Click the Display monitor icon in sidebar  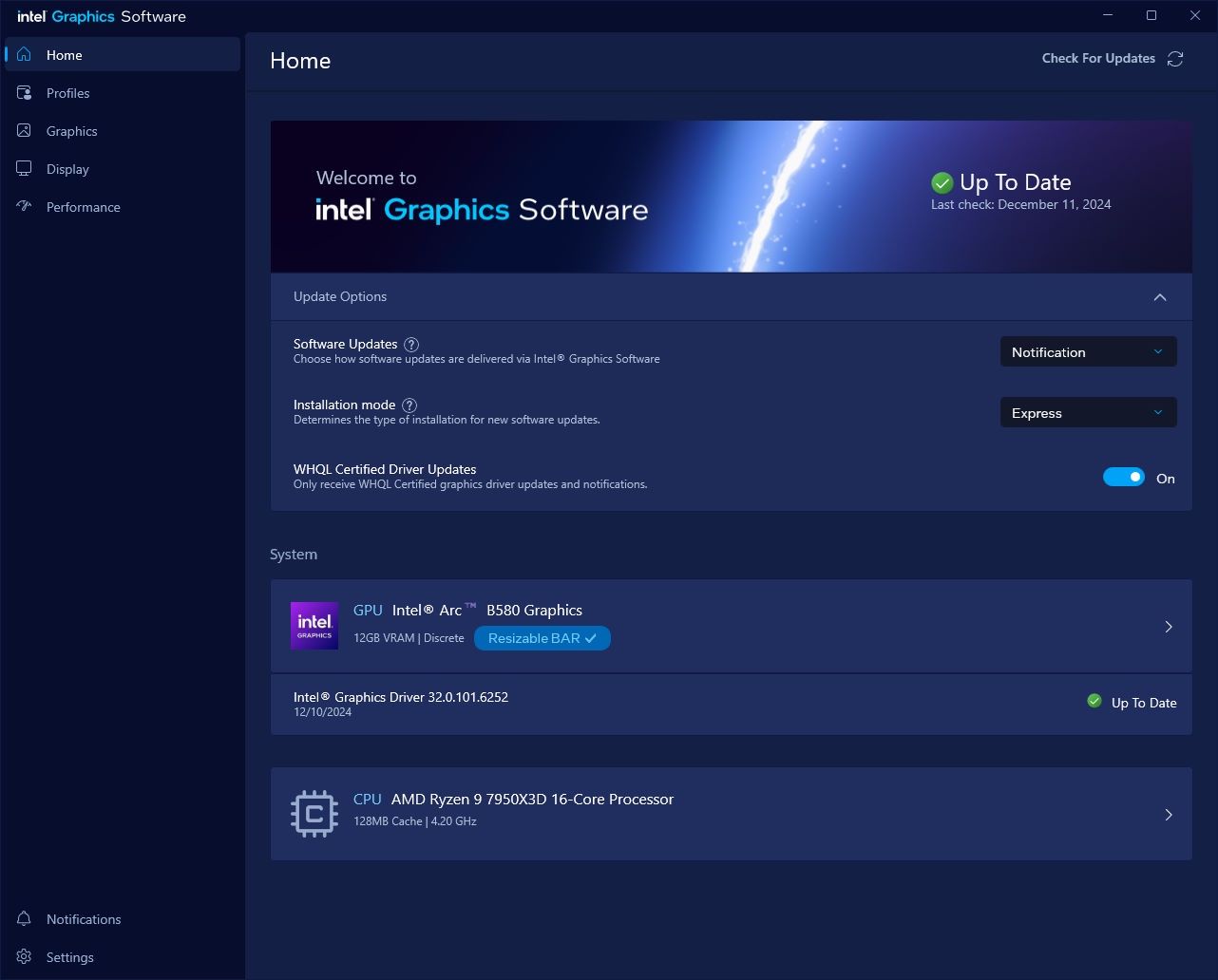coord(24,169)
